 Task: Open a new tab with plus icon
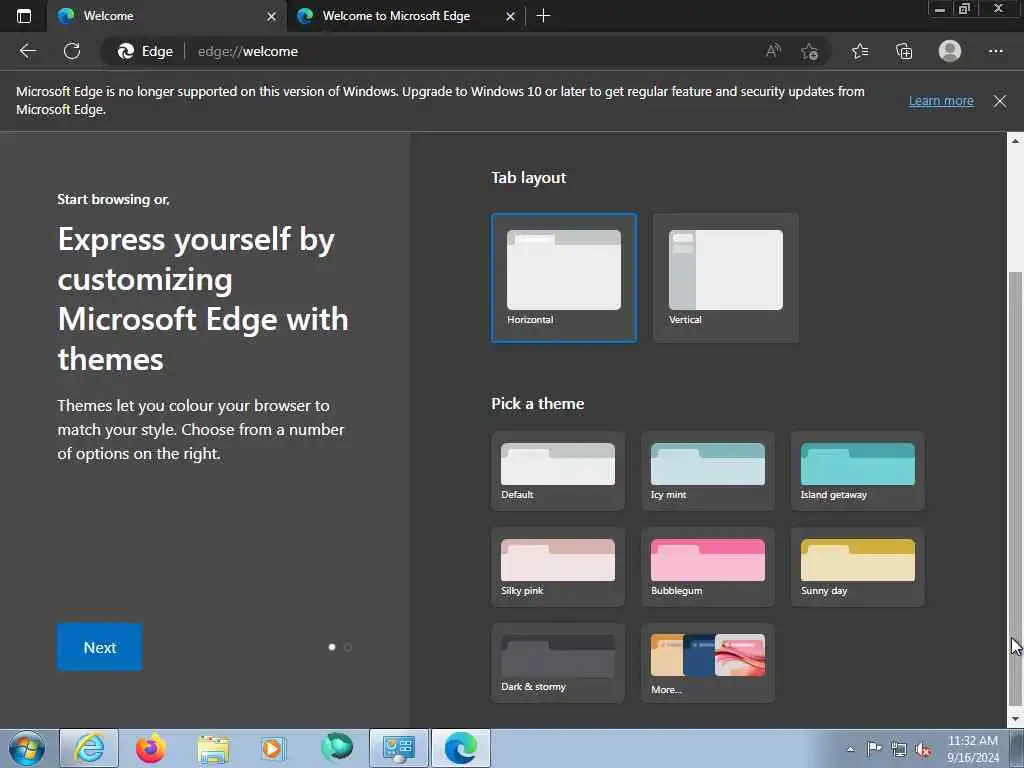[543, 16]
